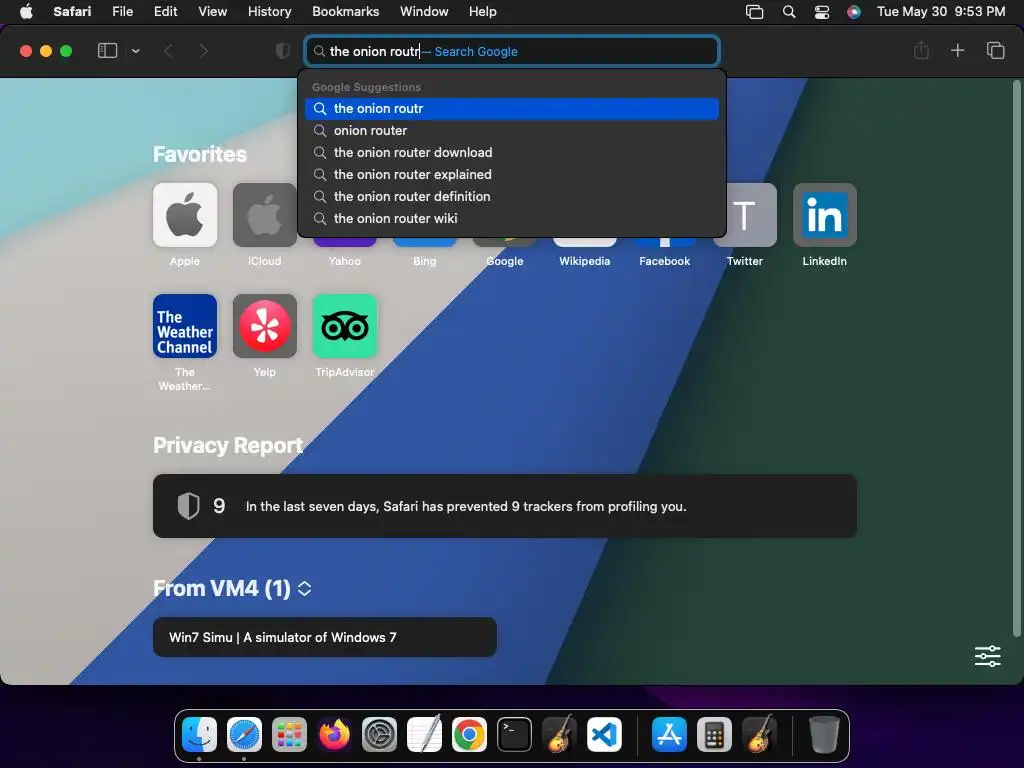Viewport: 1024px width, 768px height.
Task: Click the shield icon in Privacy Report card
Action: (188, 506)
